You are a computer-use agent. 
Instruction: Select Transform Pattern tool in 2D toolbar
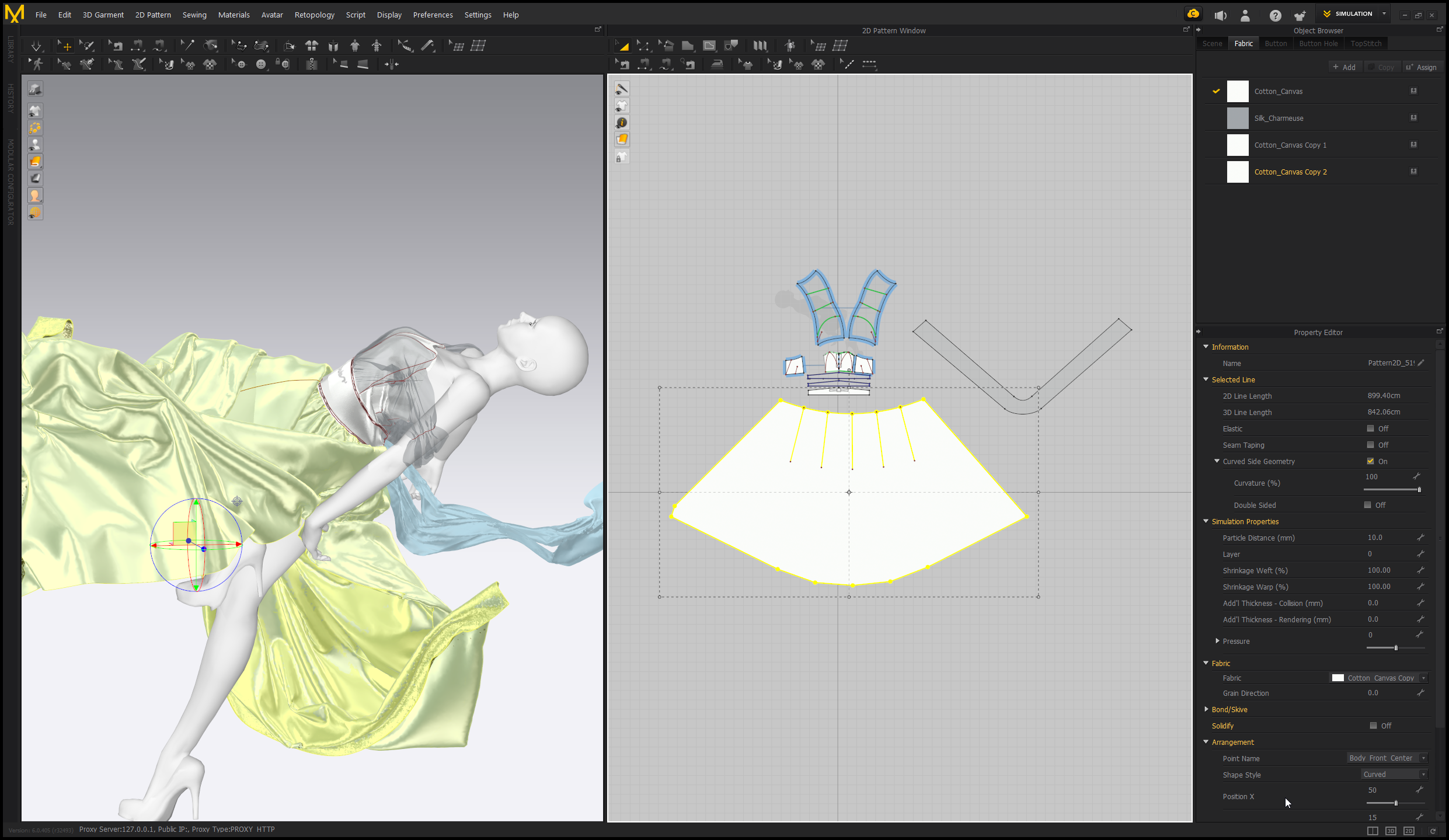click(x=622, y=46)
